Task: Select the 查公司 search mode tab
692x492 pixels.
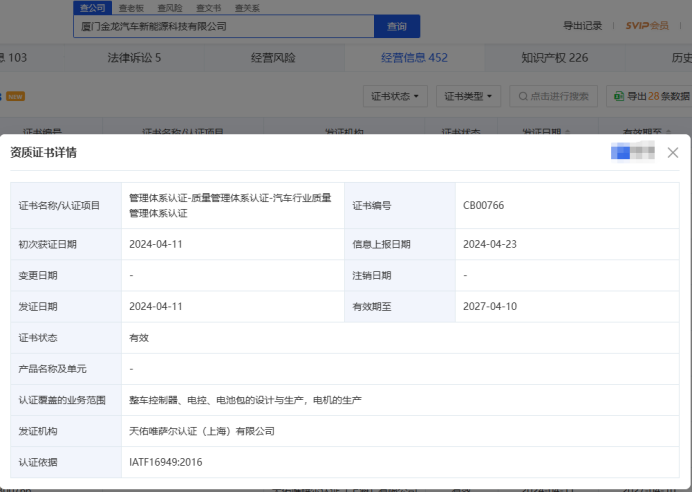Action: point(90,7)
